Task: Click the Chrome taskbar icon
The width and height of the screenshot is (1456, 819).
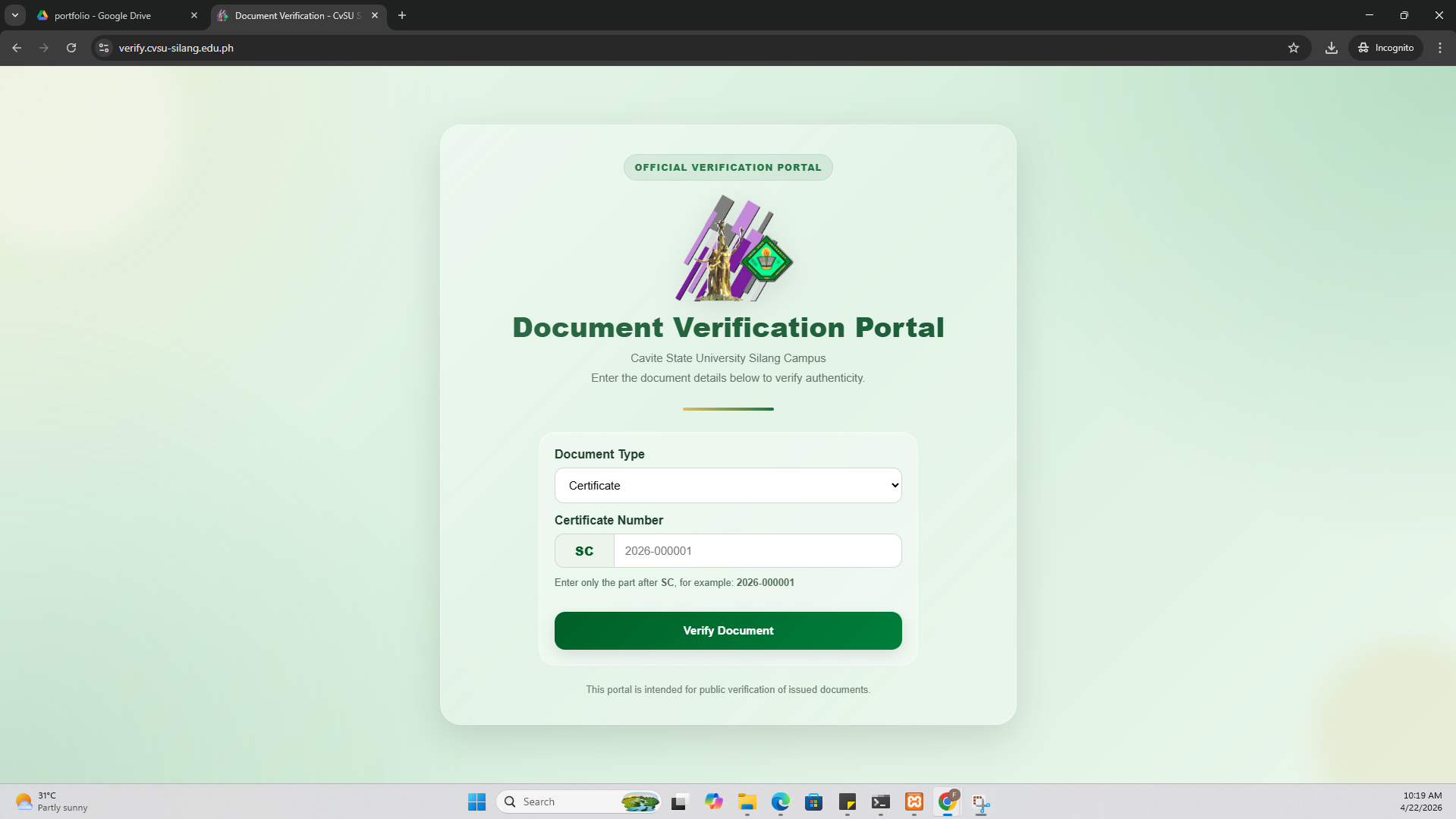Action: (x=948, y=802)
